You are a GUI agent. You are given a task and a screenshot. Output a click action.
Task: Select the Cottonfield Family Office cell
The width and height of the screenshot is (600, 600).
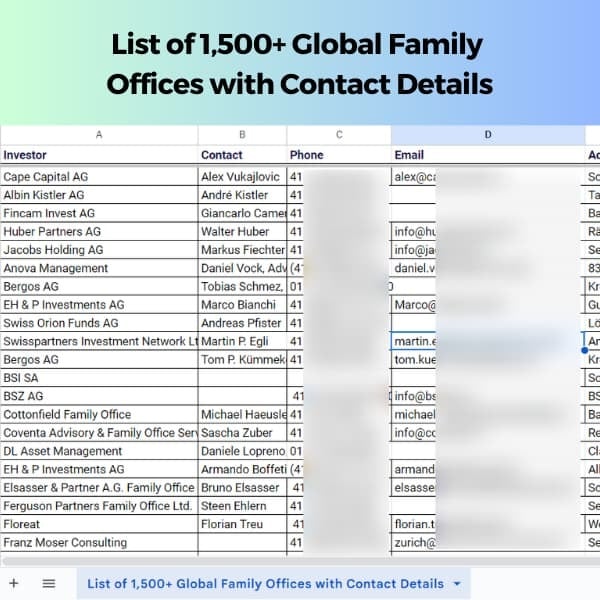tap(99, 414)
